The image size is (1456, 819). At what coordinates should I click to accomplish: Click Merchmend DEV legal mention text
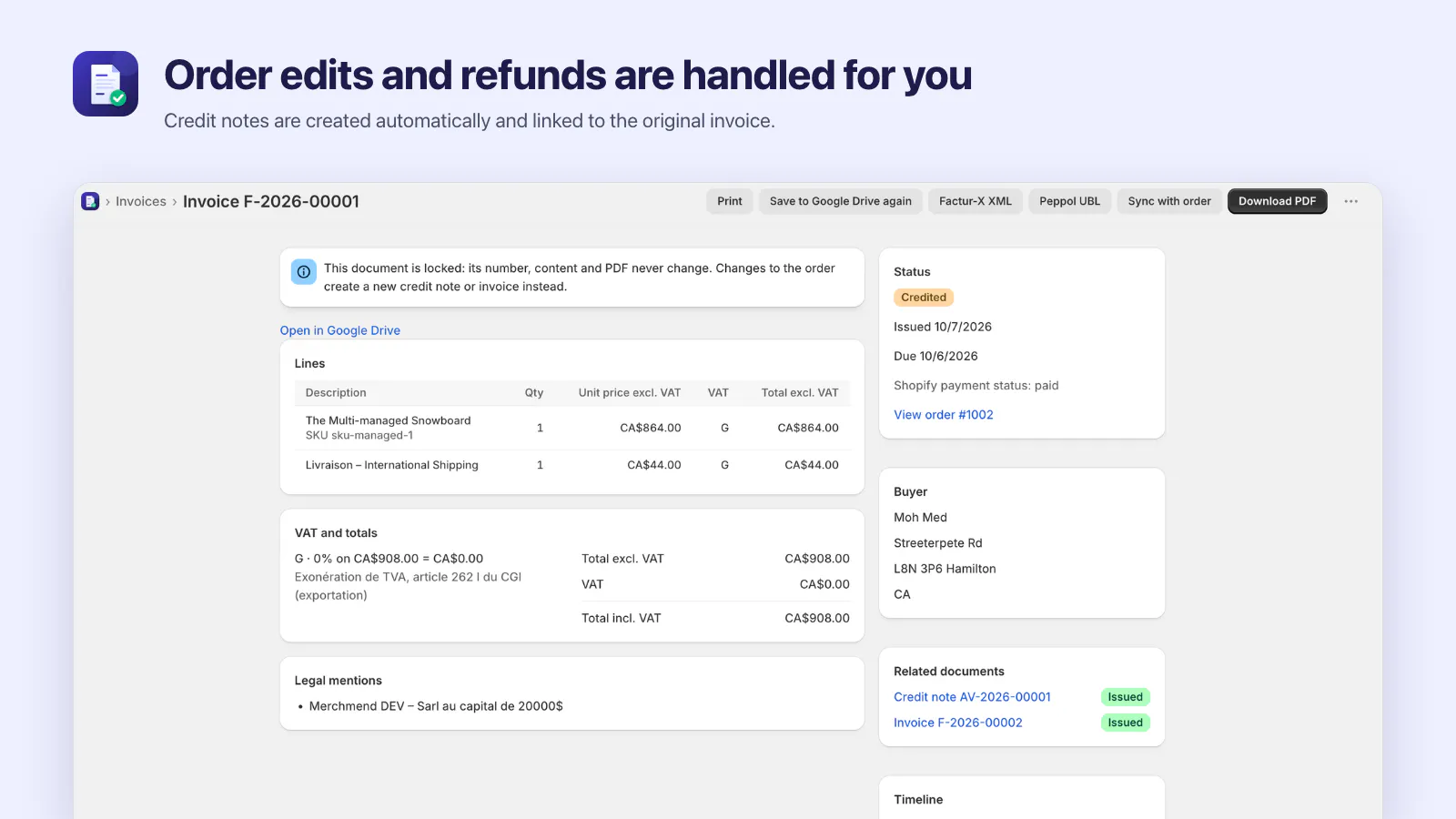436,706
